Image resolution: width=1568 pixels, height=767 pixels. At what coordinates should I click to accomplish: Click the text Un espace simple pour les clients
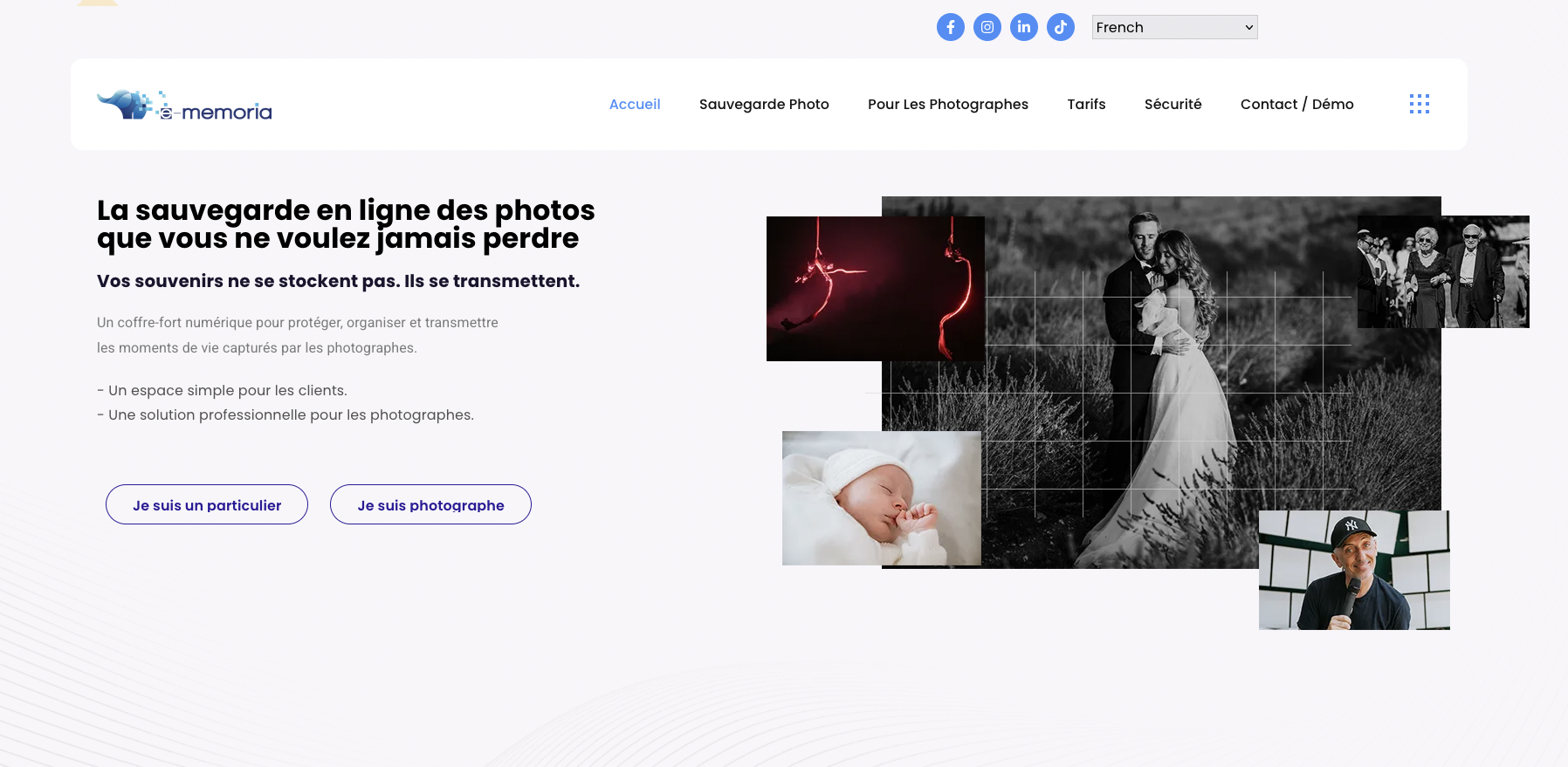(x=222, y=390)
